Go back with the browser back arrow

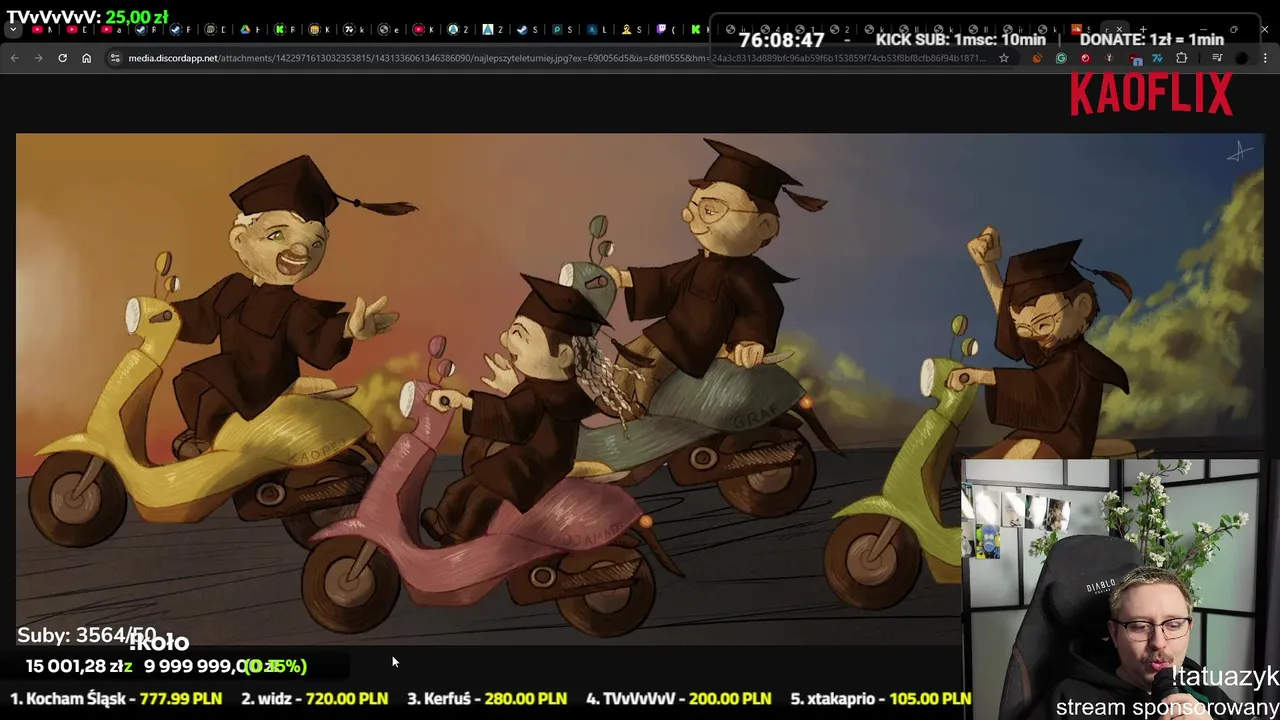15,58
